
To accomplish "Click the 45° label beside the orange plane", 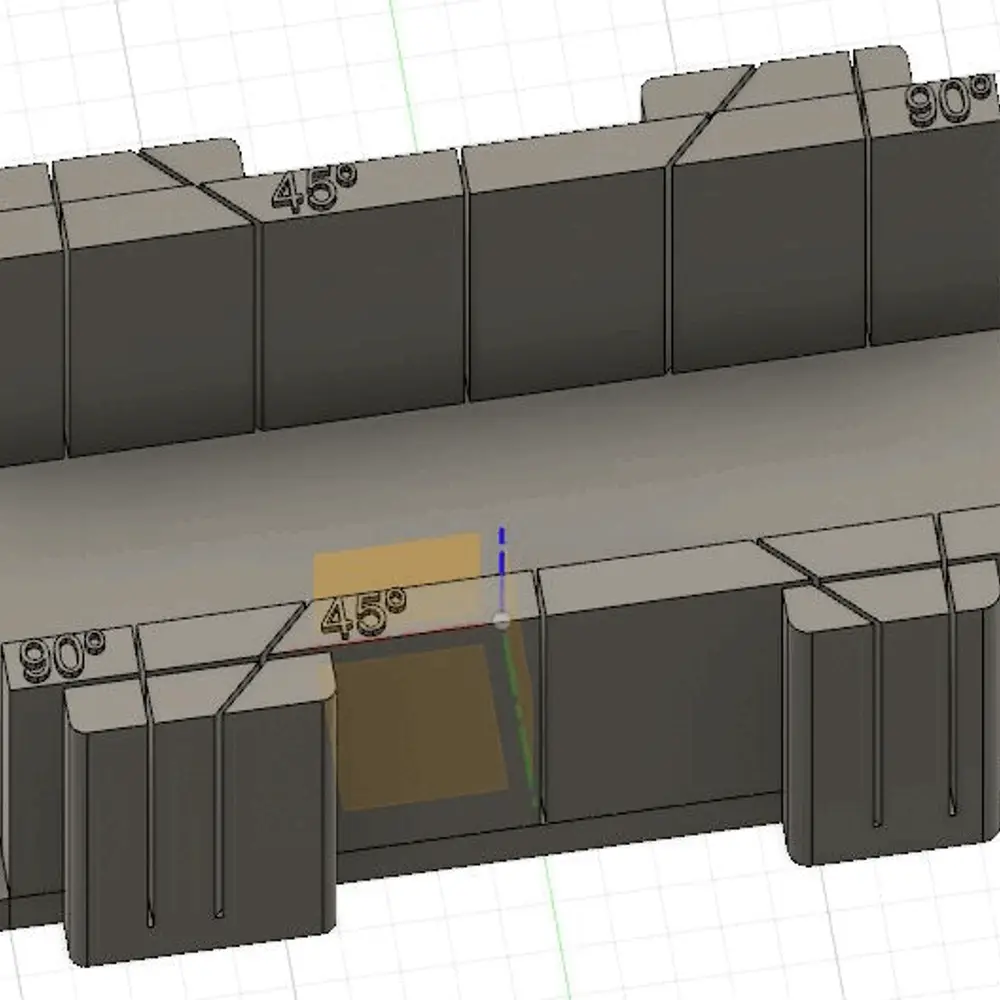I will [x=364, y=614].
